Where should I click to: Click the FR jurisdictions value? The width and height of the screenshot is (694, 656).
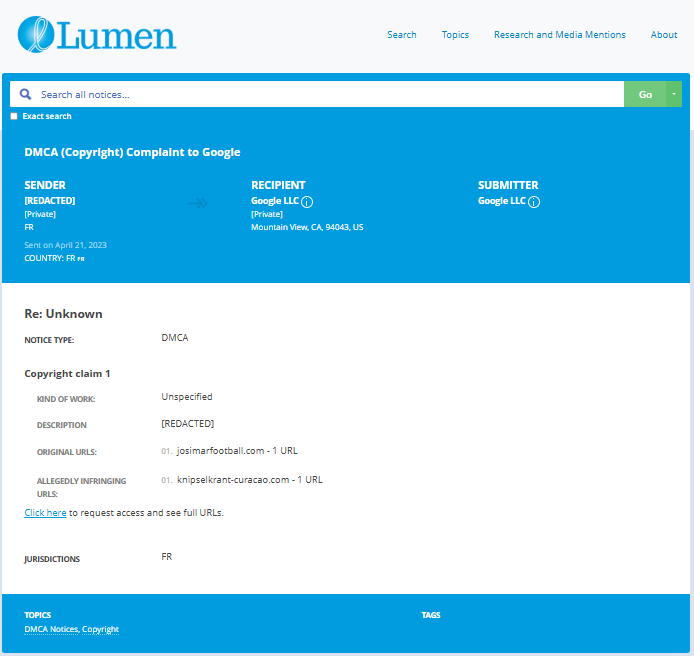click(166, 556)
